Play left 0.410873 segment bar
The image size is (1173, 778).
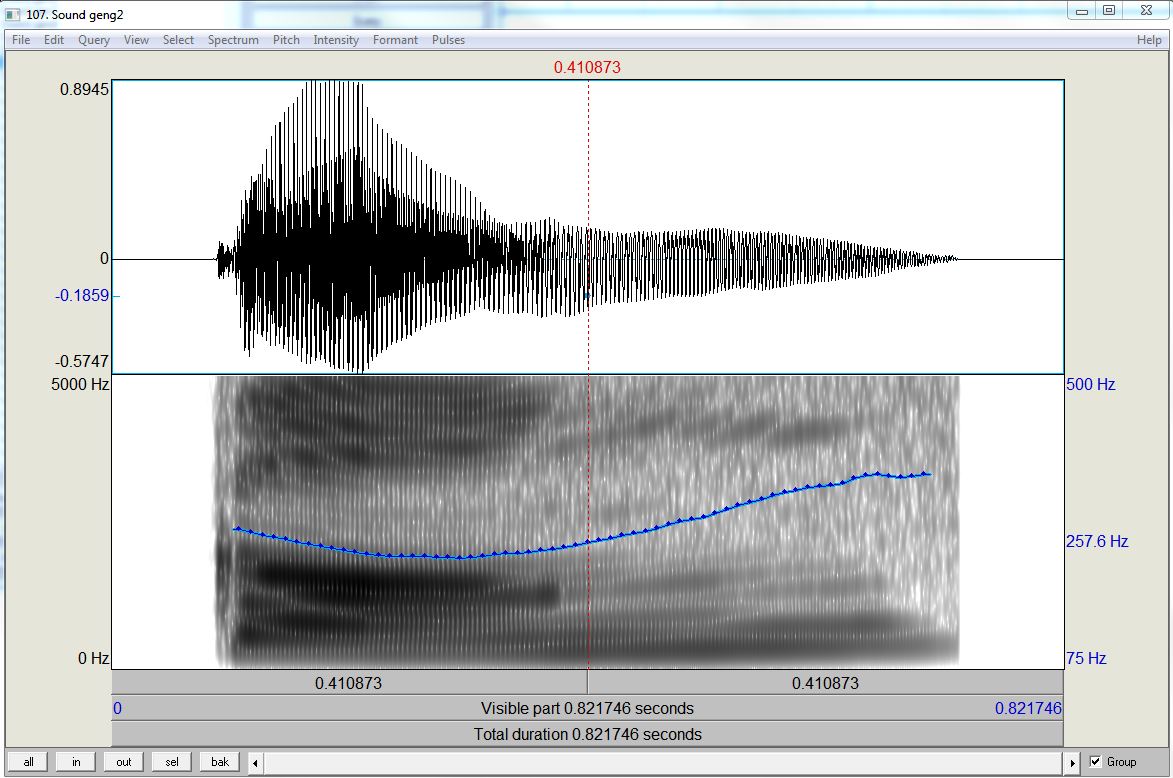click(x=349, y=683)
